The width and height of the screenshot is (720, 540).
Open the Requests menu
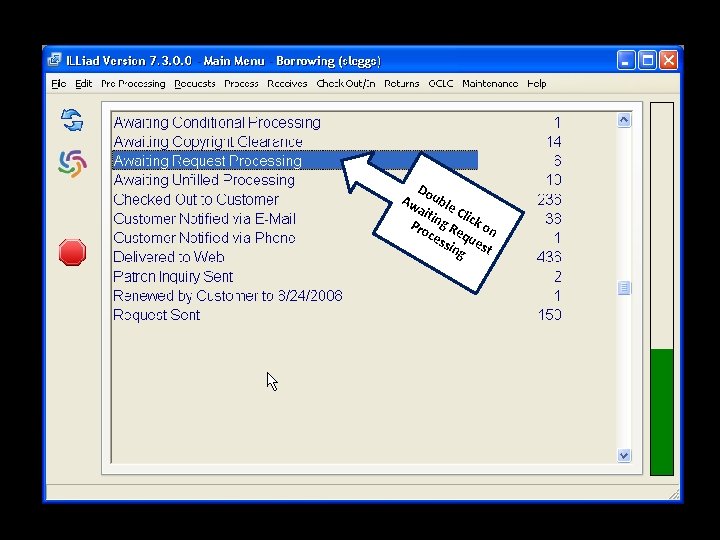coord(195,84)
